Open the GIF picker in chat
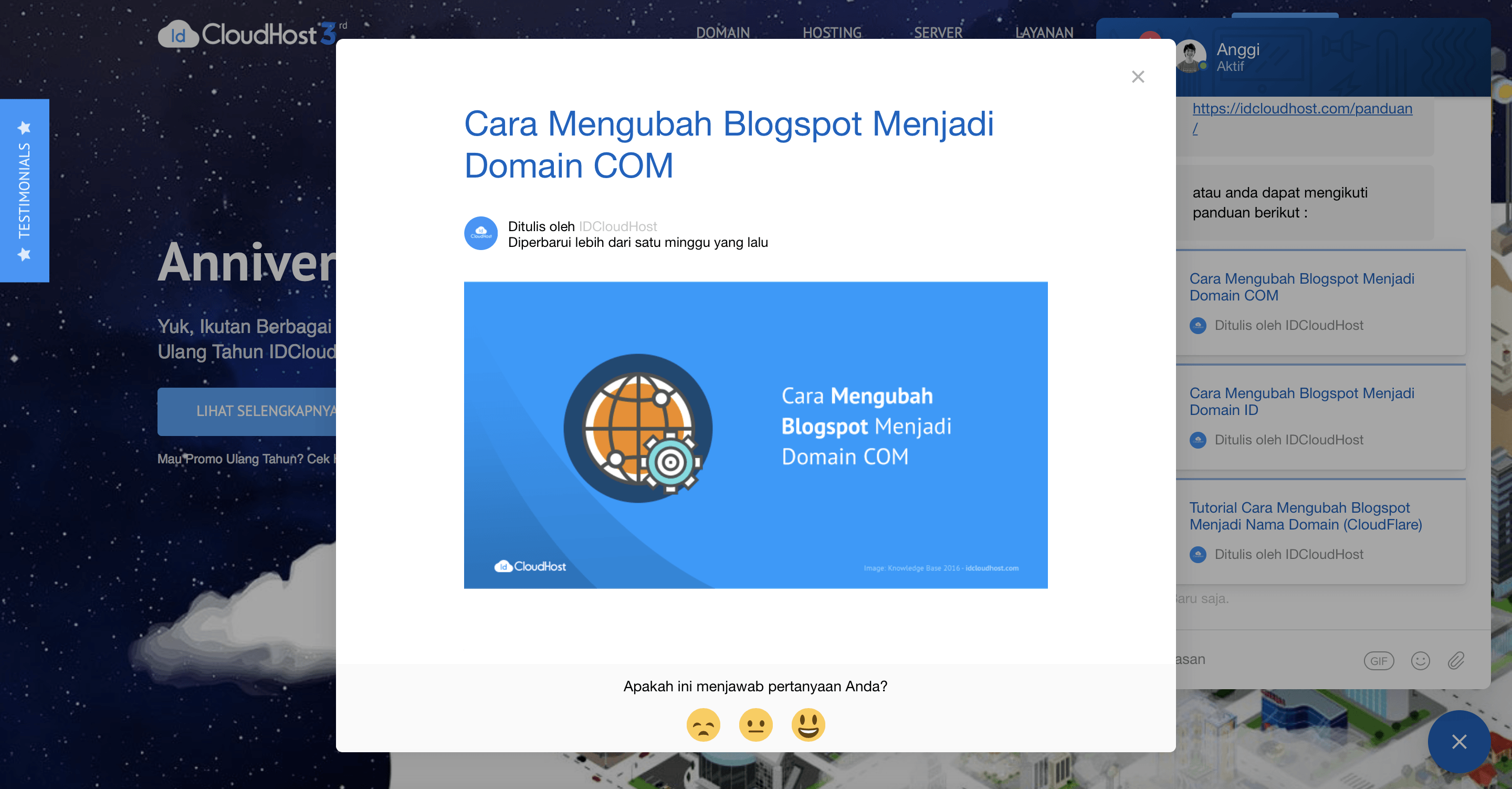The width and height of the screenshot is (1512, 789). (x=1378, y=661)
